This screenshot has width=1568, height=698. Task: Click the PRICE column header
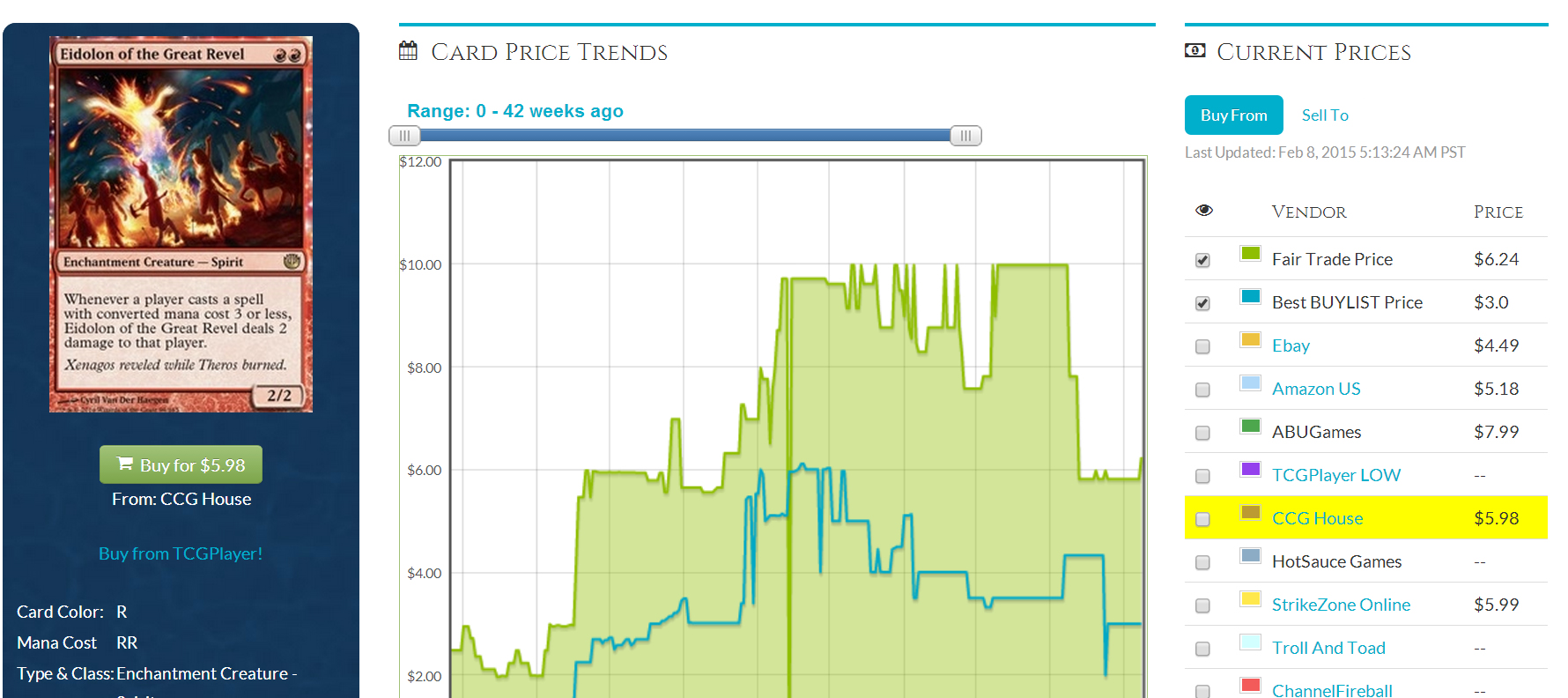(1498, 212)
